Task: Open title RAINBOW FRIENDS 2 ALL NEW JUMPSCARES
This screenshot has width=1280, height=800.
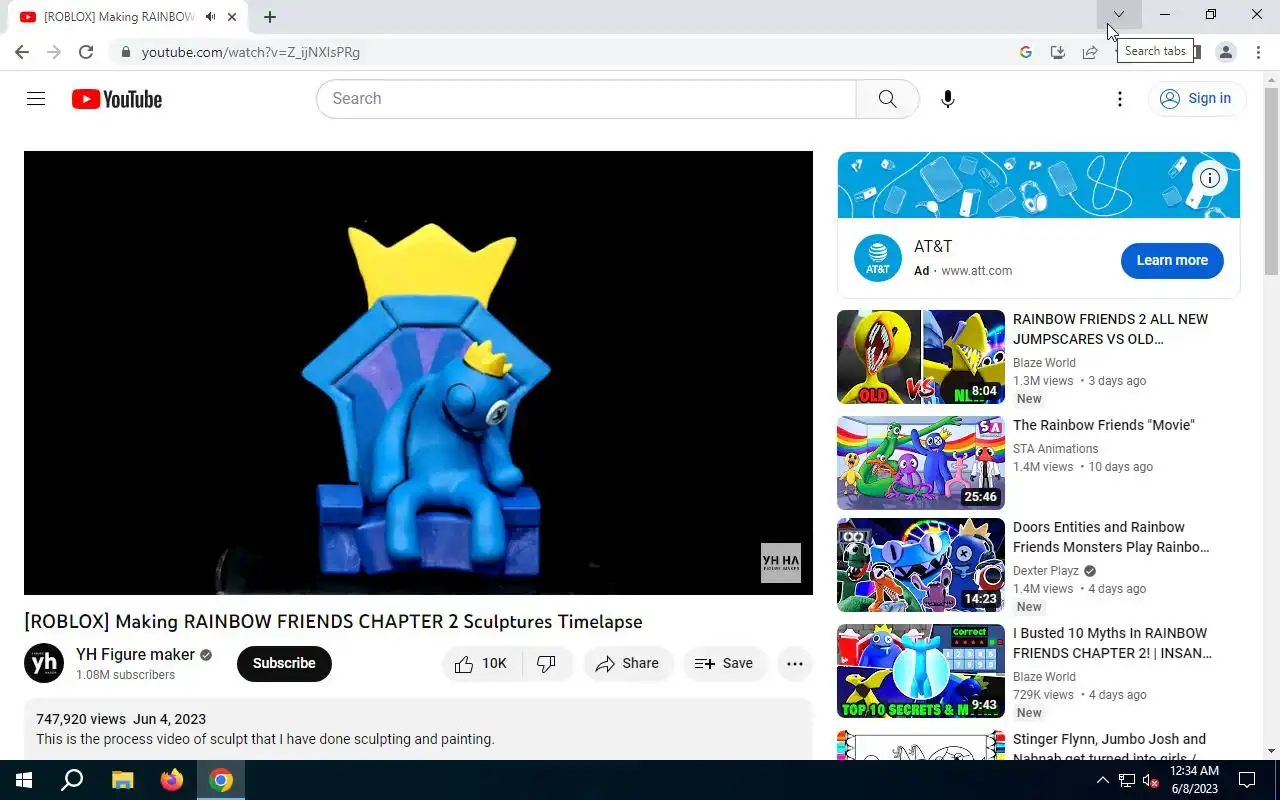Action: (1110, 329)
